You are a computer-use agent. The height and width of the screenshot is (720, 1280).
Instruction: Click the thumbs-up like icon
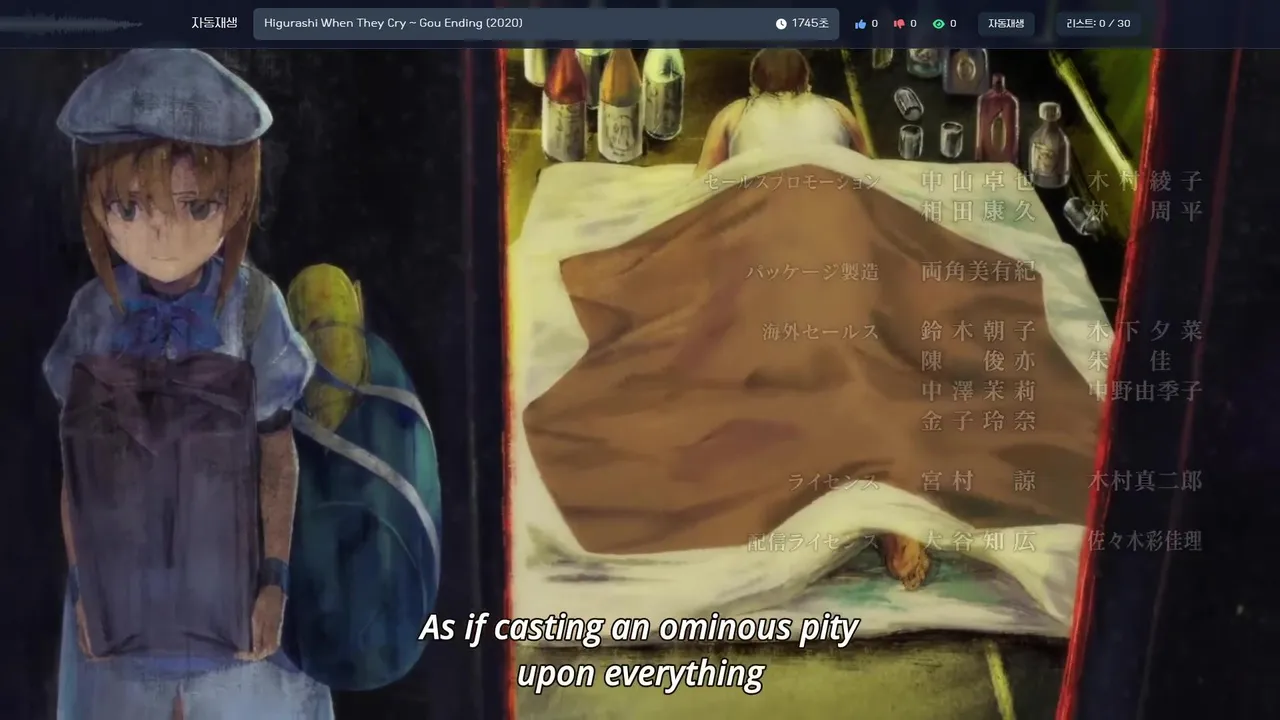tap(860, 24)
